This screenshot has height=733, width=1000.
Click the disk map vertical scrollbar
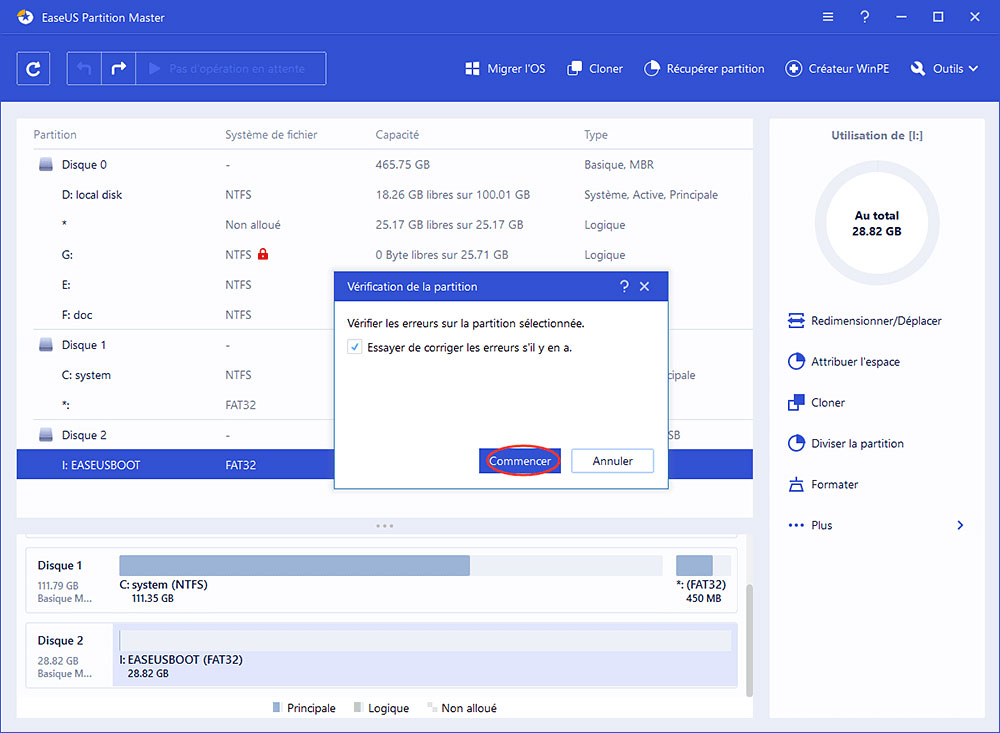(x=749, y=640)
